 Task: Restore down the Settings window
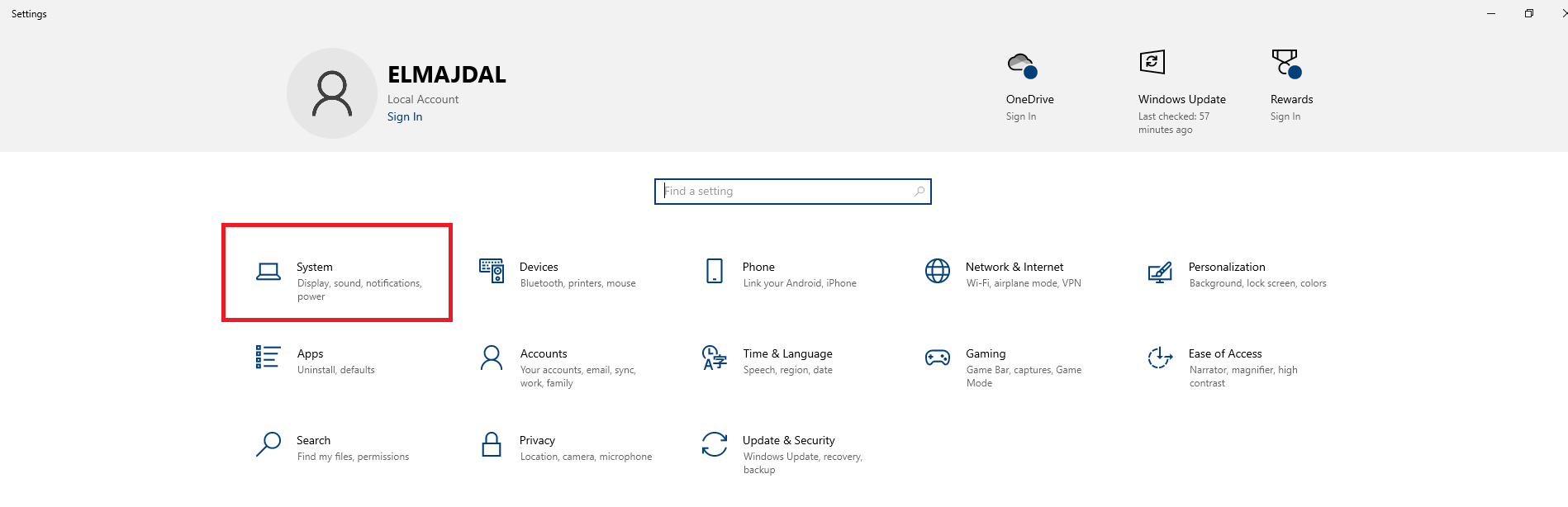[x=1529, y=13]
